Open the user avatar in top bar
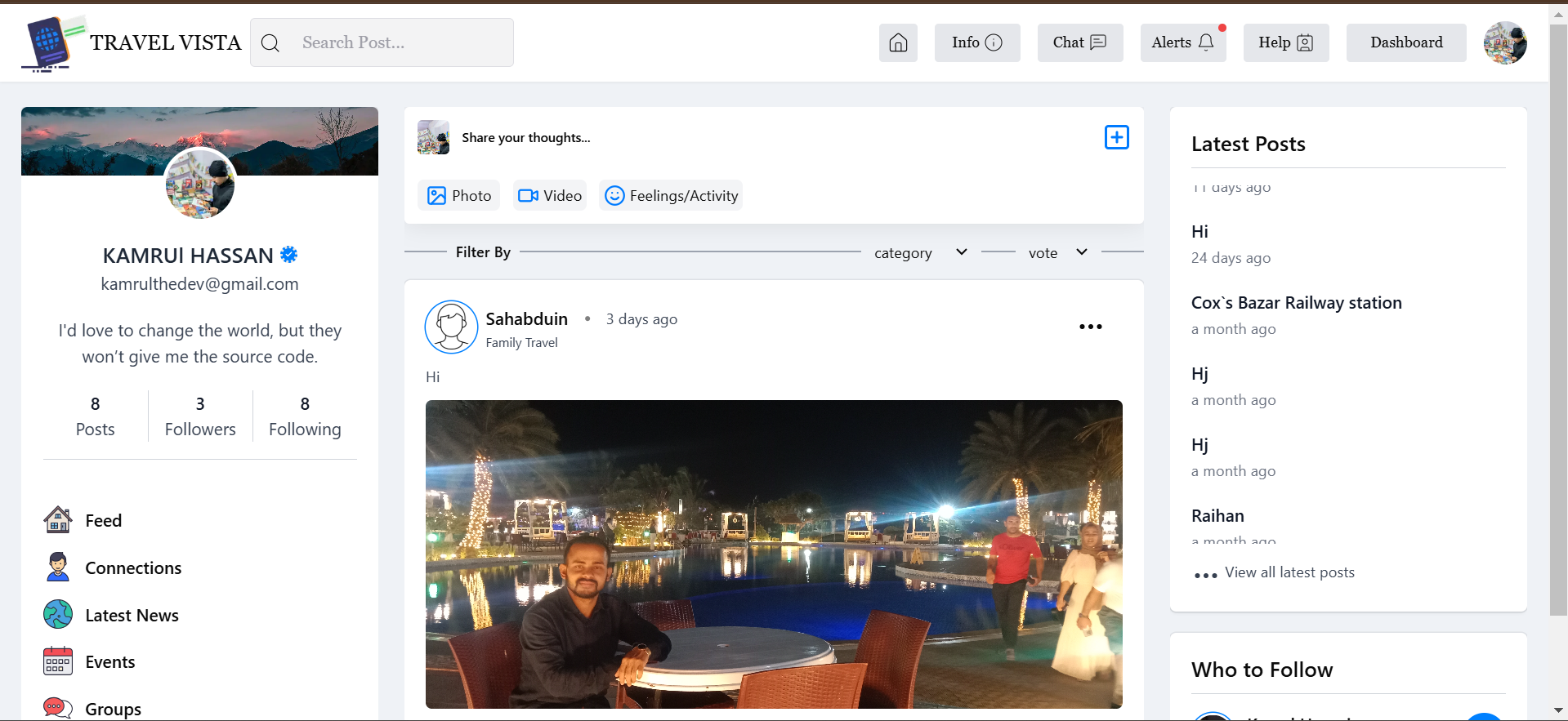 click(1505, 42)
